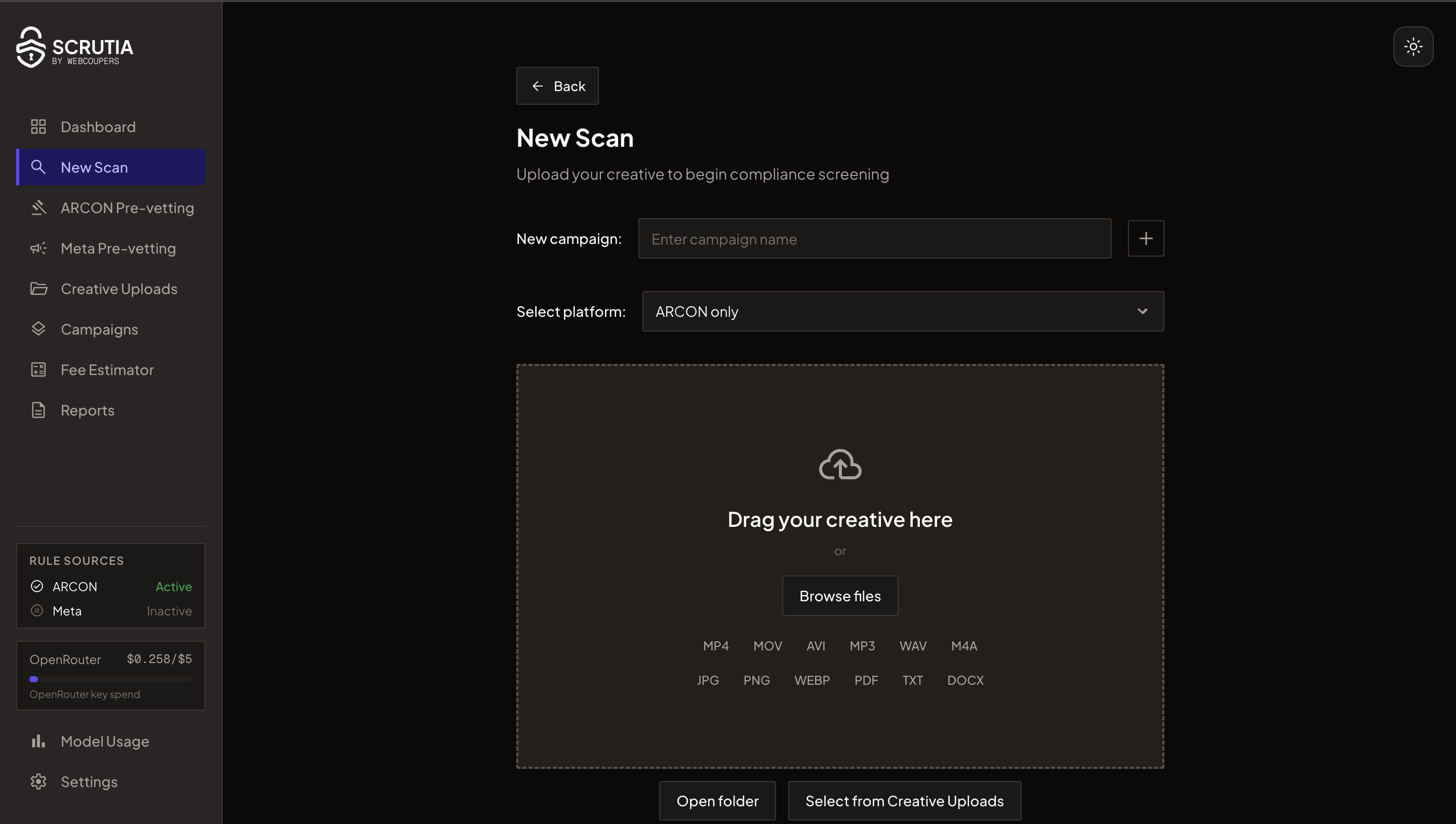Click the New Scan magnifier icon

pos(38,167)
